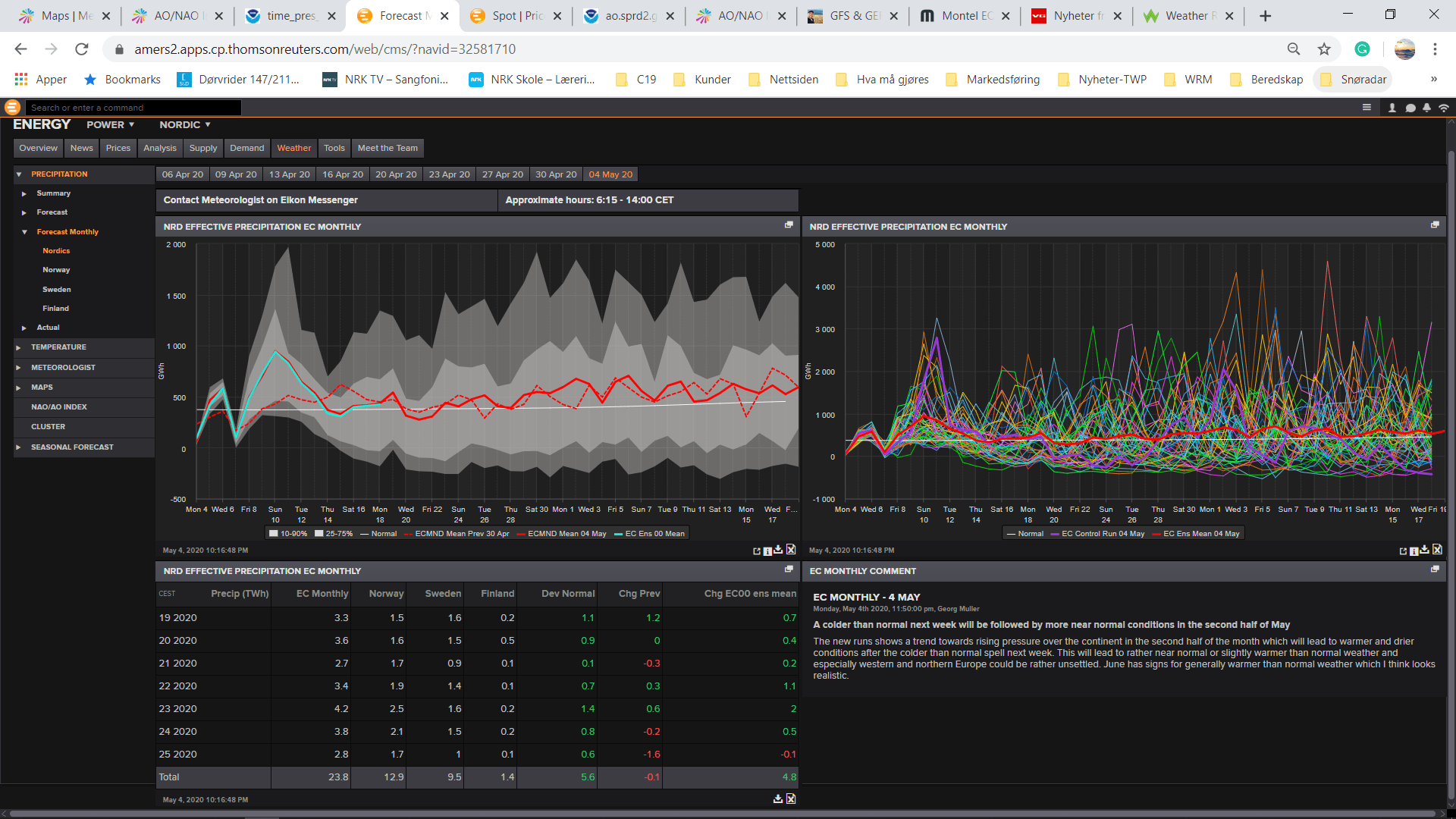Export right ensemble chart to Excel
Viewport: 1456px width, 819px height.
(x=1437, y=550)
